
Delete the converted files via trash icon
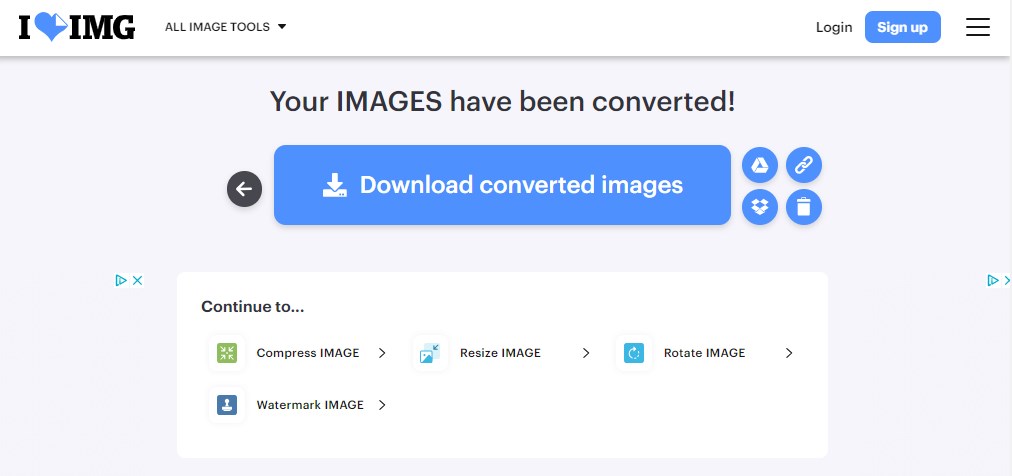(804, 207)
